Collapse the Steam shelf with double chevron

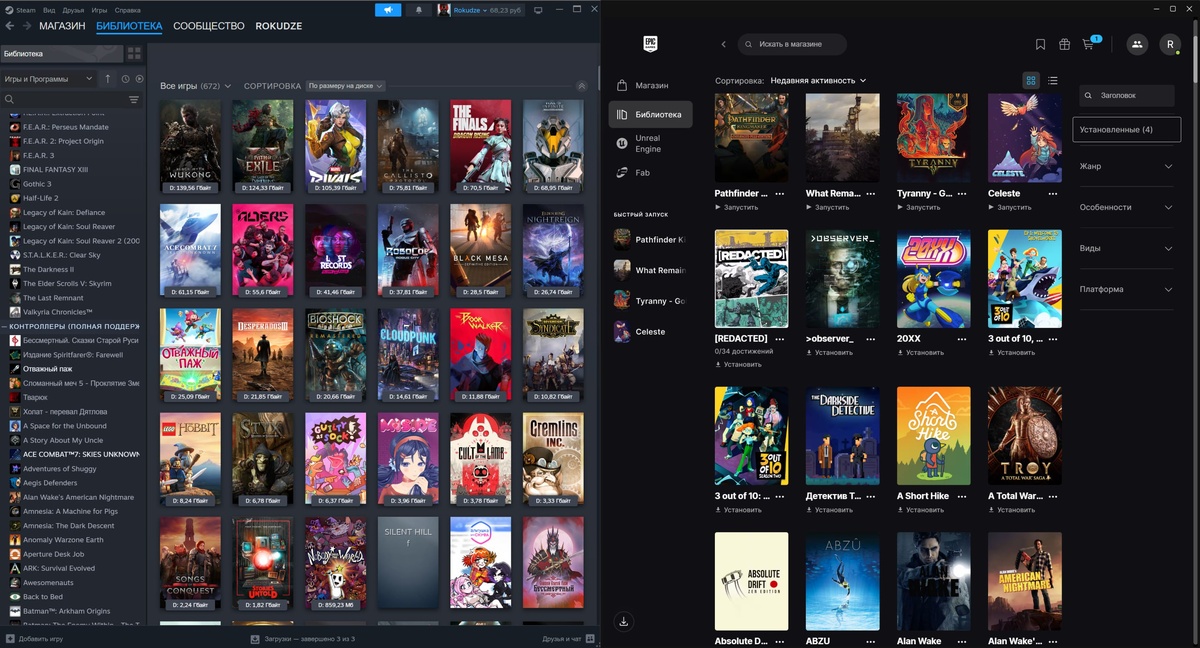[582, 86]
